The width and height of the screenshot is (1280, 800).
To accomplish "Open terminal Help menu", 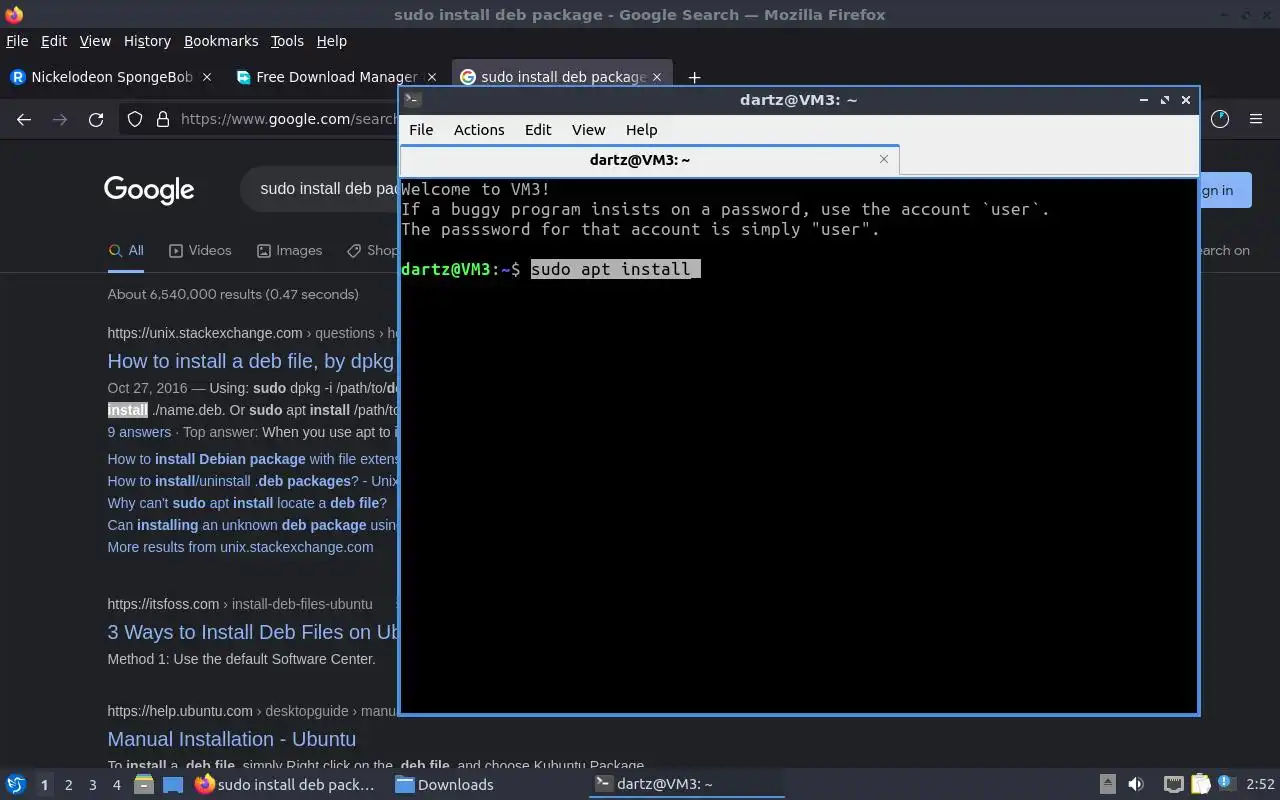I will [x=641, y=129].
